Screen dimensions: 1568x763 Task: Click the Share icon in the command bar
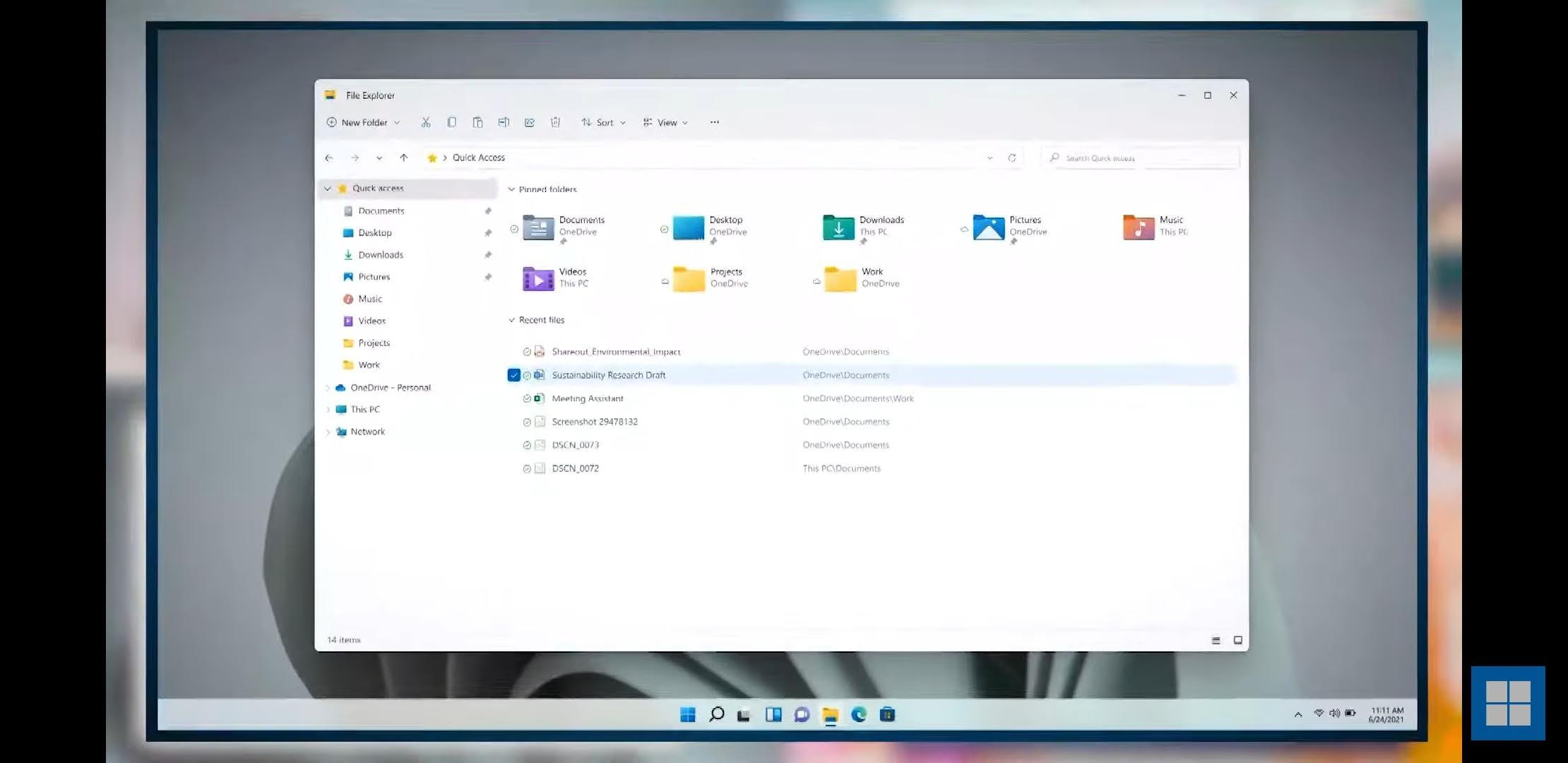tap(529, 122)
